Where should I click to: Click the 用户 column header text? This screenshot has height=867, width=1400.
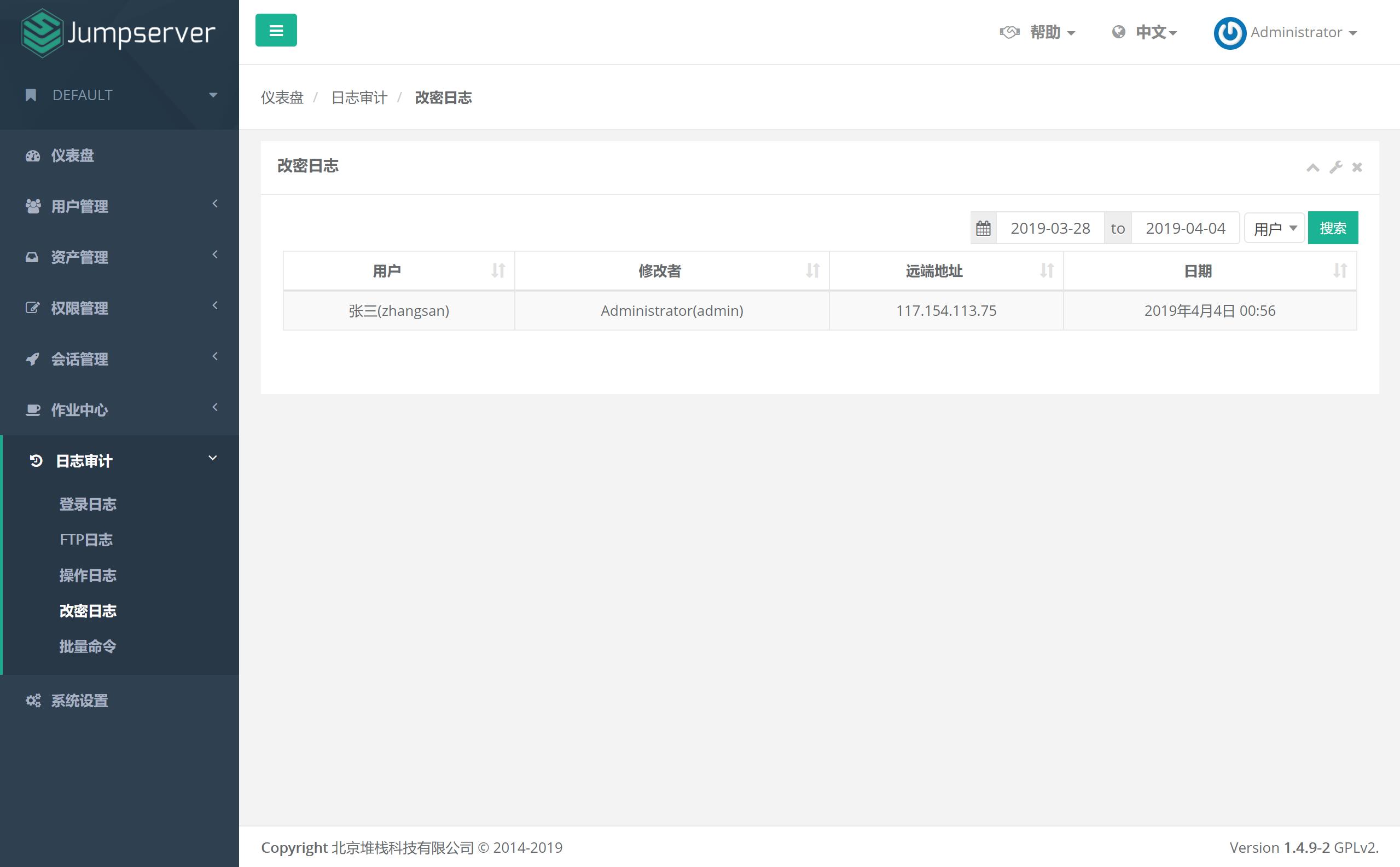click(x=387, y=270)
